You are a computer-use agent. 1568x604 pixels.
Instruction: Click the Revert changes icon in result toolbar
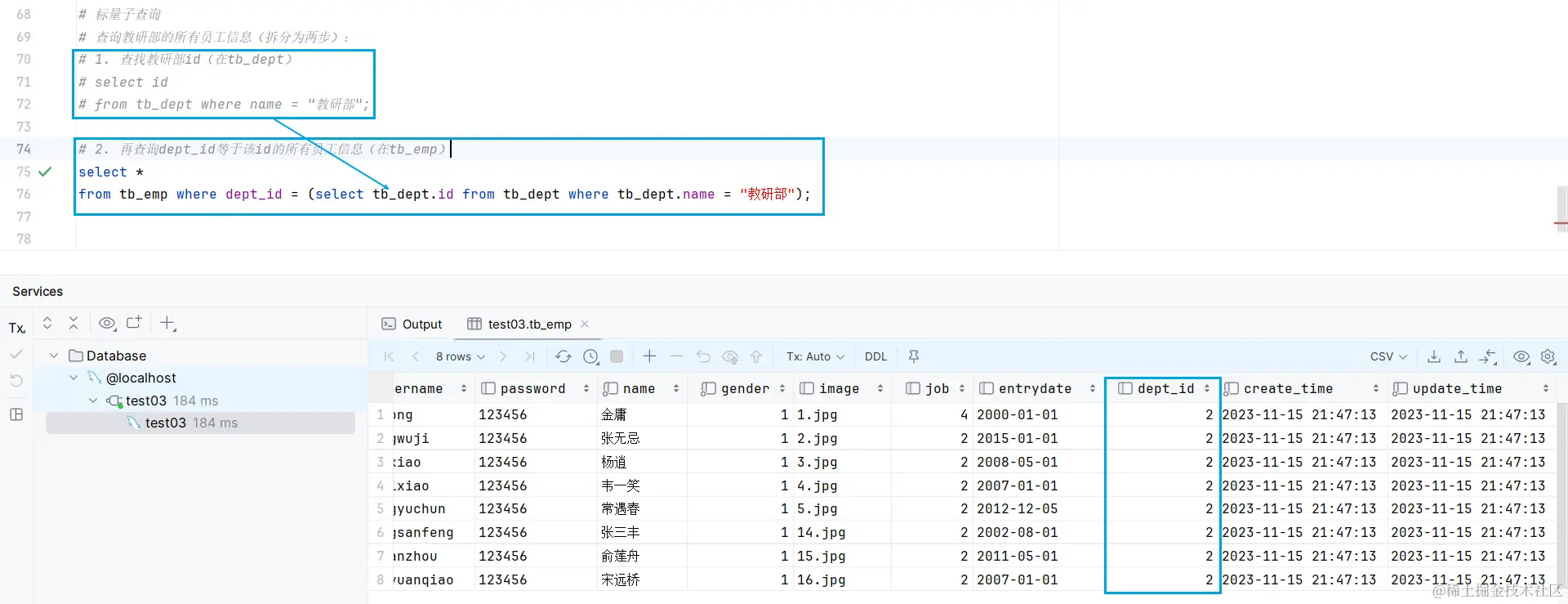(x=703, y=356)
